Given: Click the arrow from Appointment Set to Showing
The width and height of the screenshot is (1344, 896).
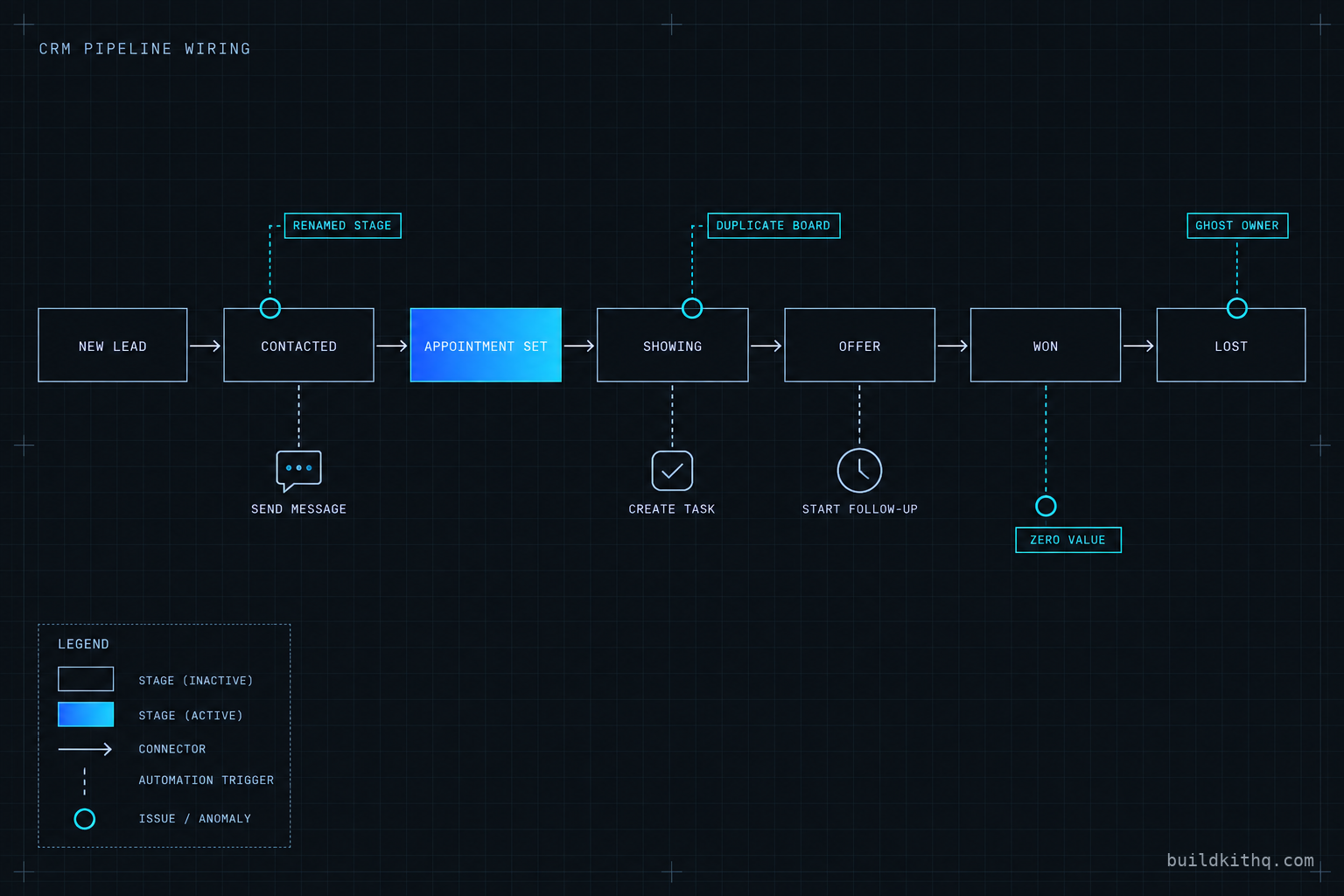Looking at the screenshot, I should (x=579, y=346).
